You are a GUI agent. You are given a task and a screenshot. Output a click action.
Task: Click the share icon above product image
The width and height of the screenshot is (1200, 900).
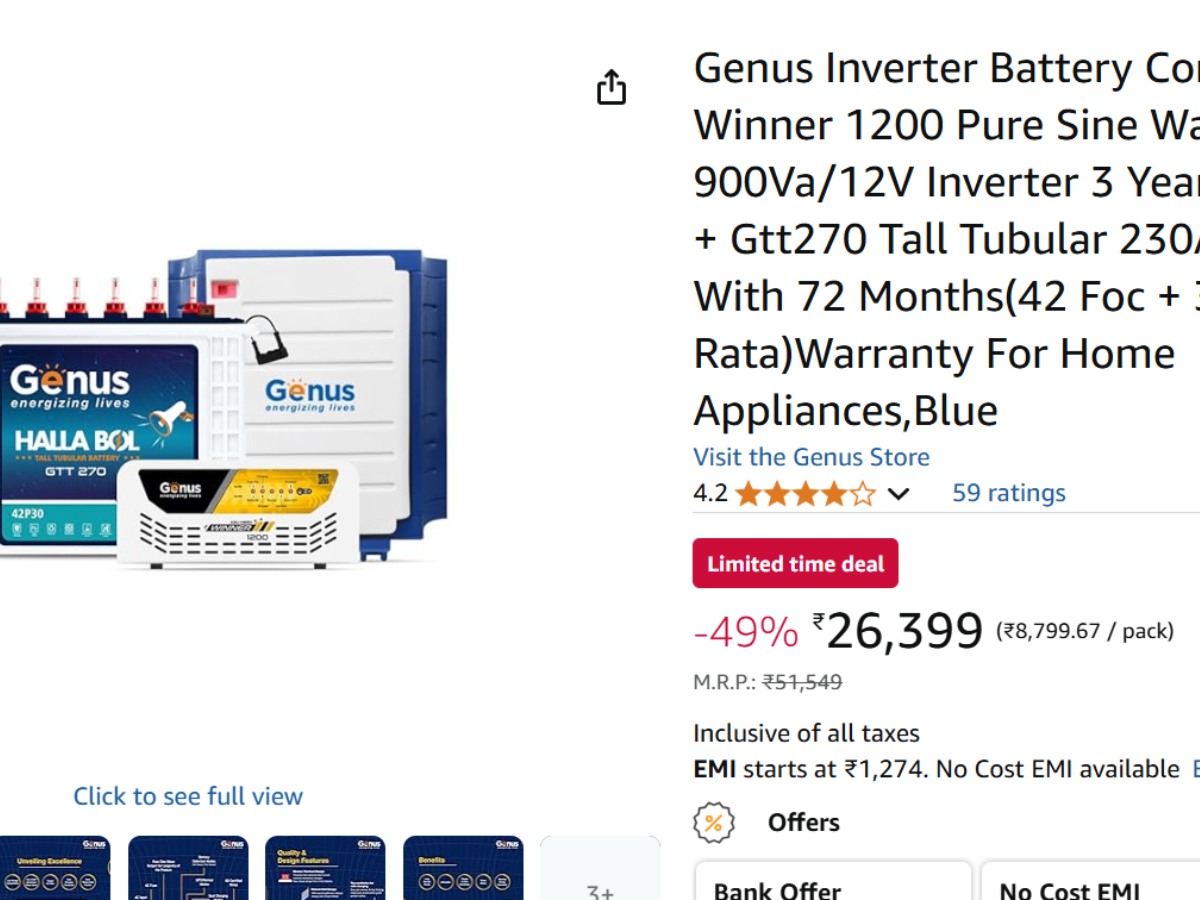pos(611,88)
